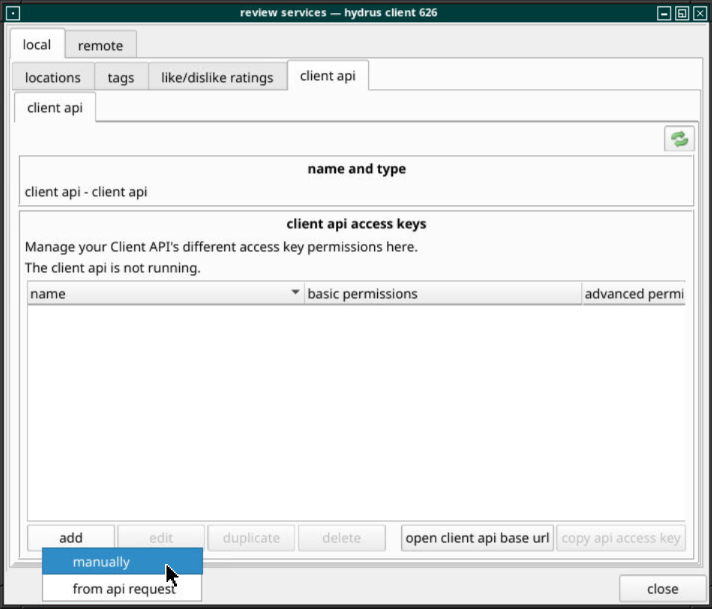
Task: Click the advanced permissions column header
Action: pyautogui.click(x=633, y=294)
